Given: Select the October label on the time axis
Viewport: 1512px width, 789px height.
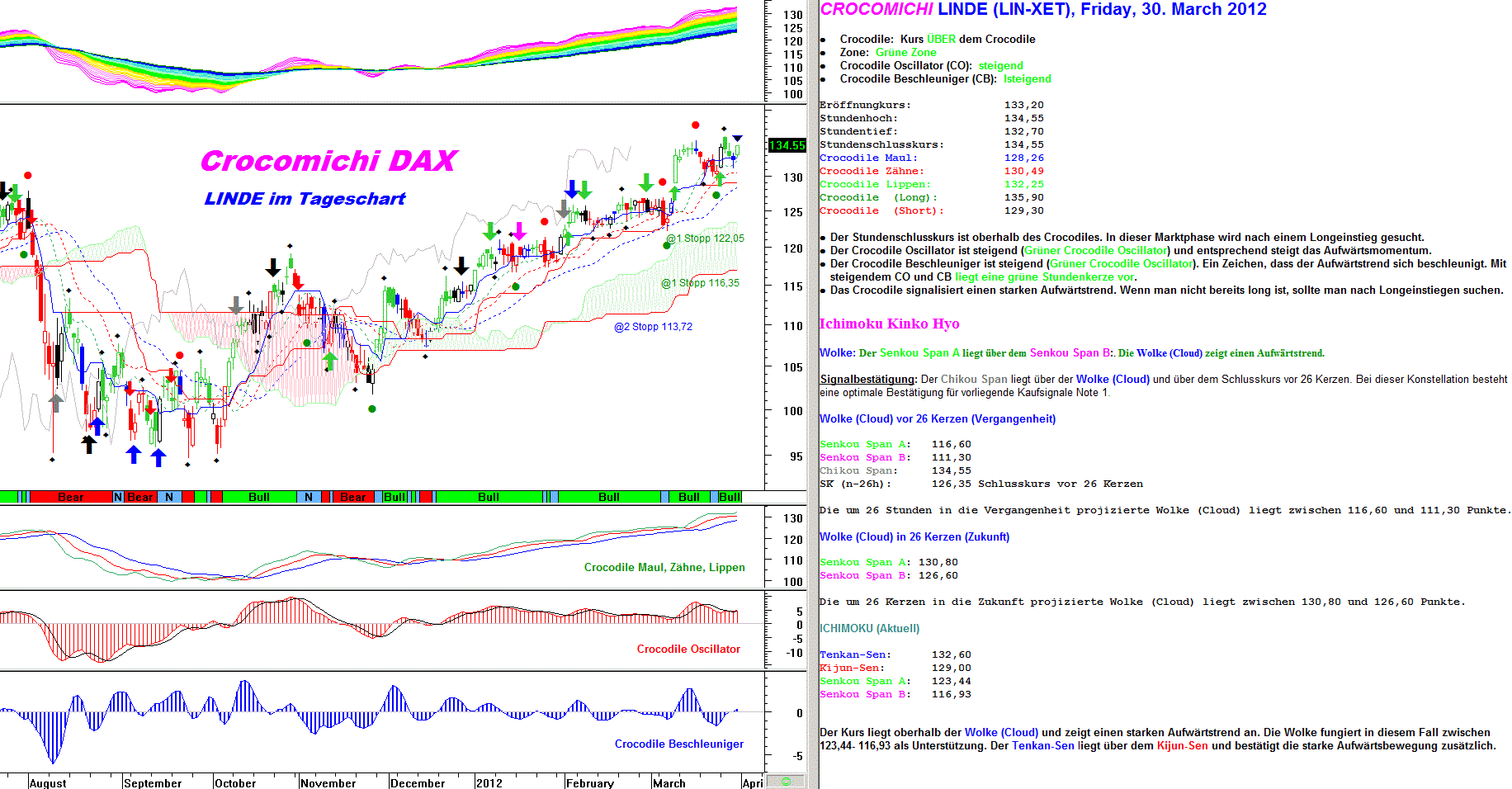Looking at the screenshot, I should tap(235, 782).
